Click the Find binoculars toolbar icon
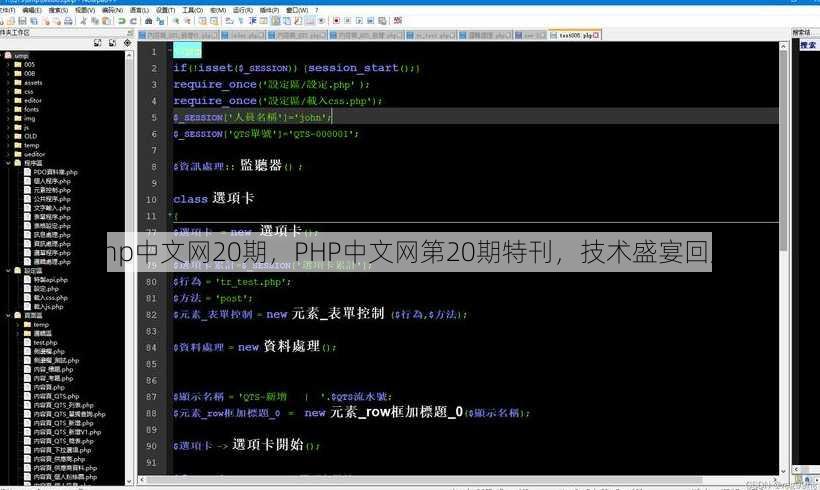Image resolution: width=820 pixels, height=490 pixels. click(x=149, y=21)
